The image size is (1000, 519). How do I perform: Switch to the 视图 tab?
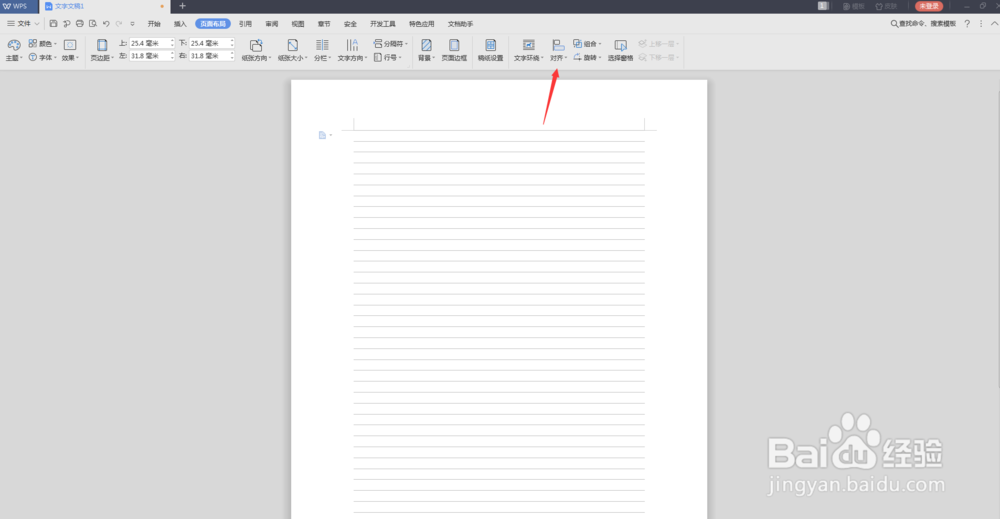[x=298, y=24]
